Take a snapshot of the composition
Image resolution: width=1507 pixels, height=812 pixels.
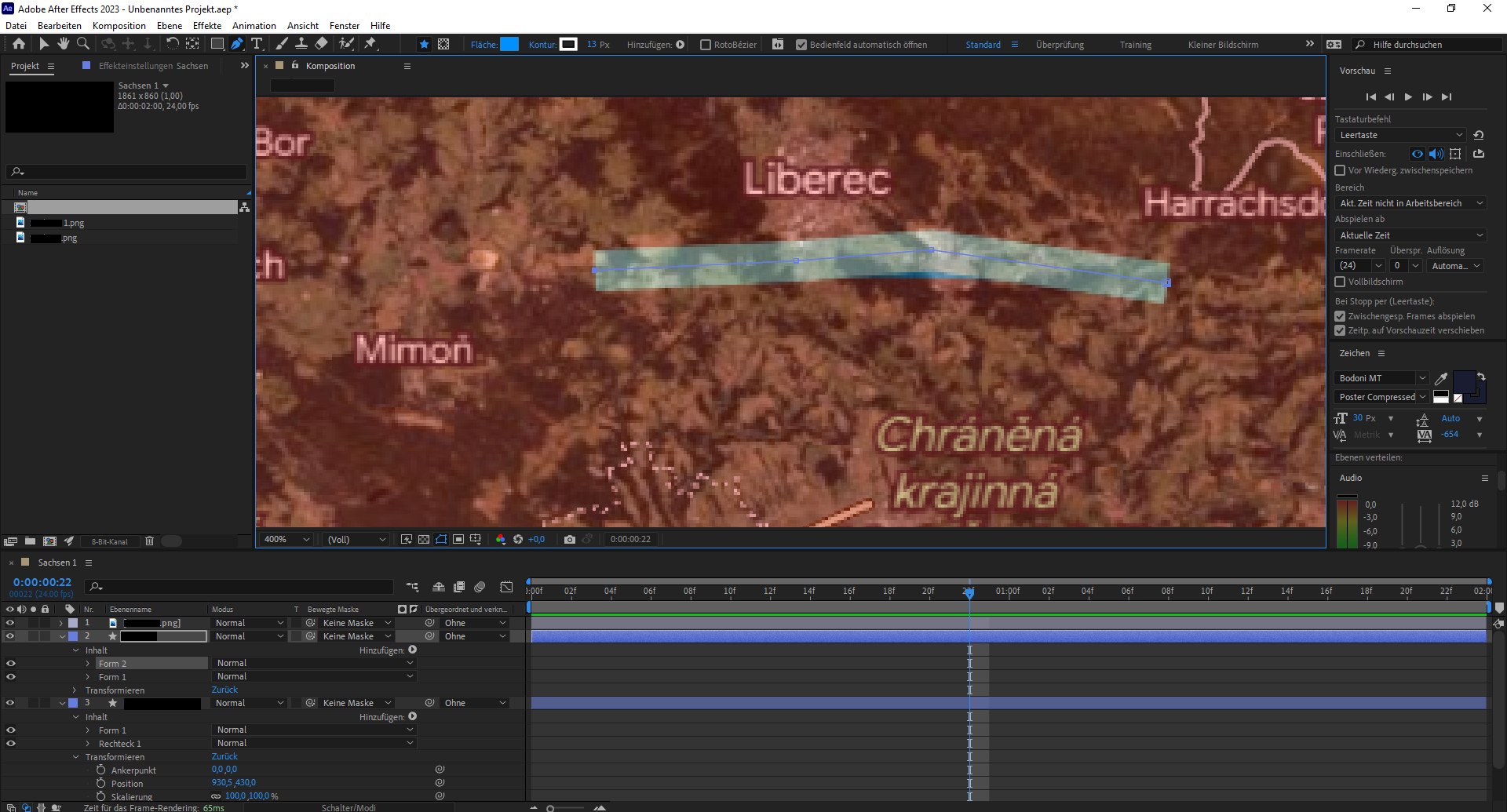tap(570, 539)
